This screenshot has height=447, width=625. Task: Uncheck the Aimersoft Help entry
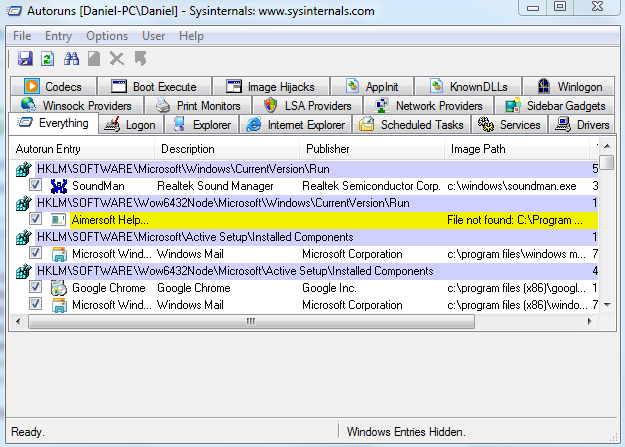35,219
